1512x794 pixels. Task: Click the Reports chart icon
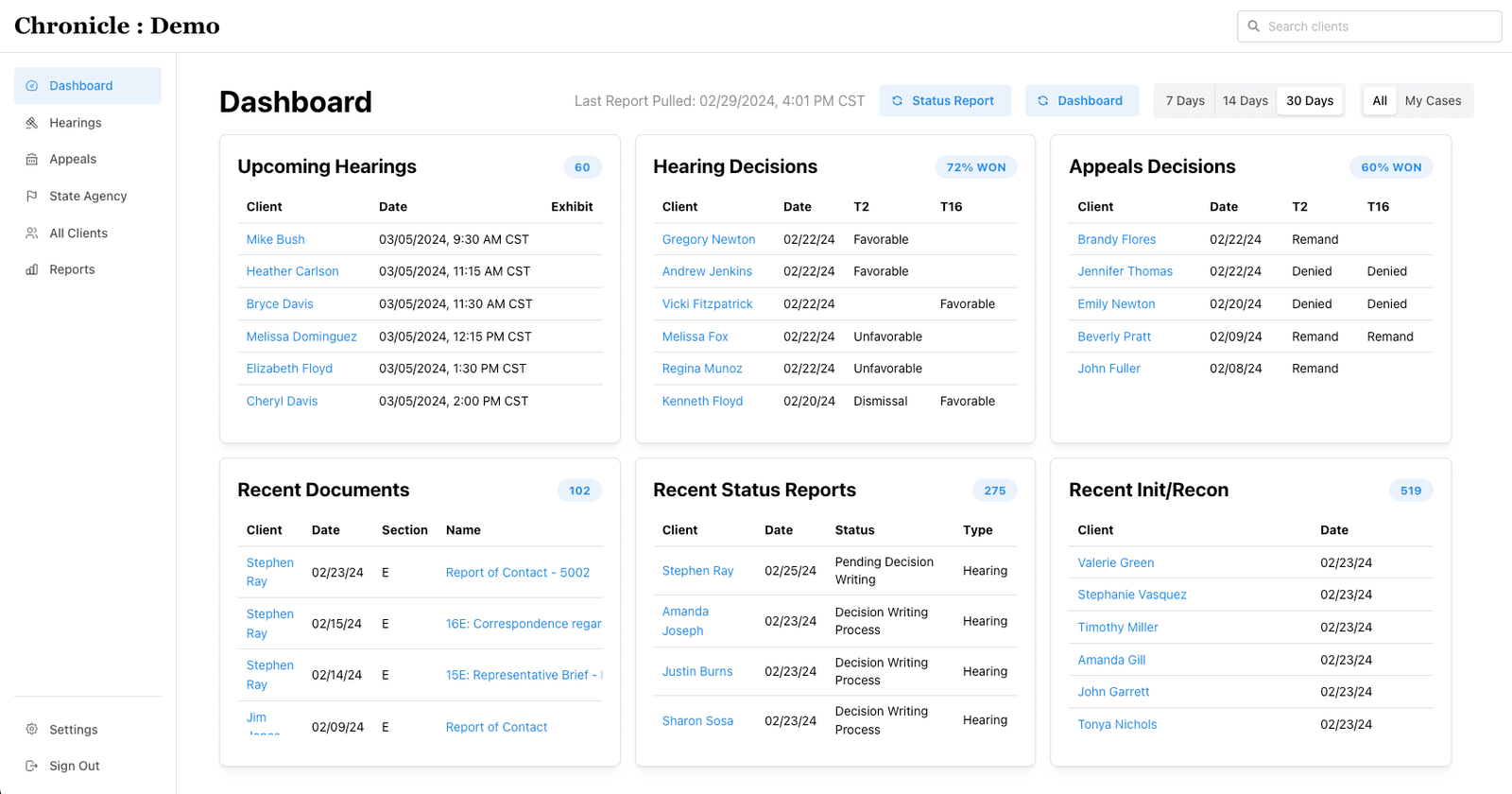pyautogui.click(x=32, y=270)
